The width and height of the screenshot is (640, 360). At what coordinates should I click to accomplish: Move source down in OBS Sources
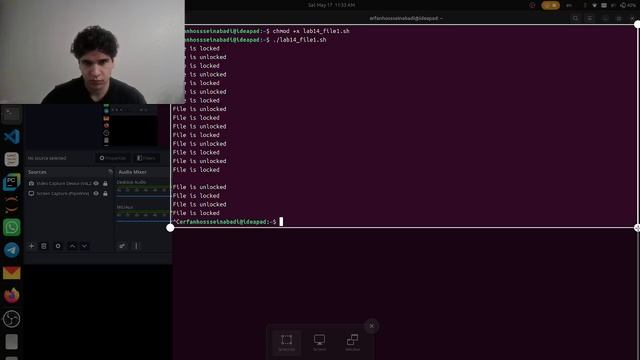(x=84, y=246)
